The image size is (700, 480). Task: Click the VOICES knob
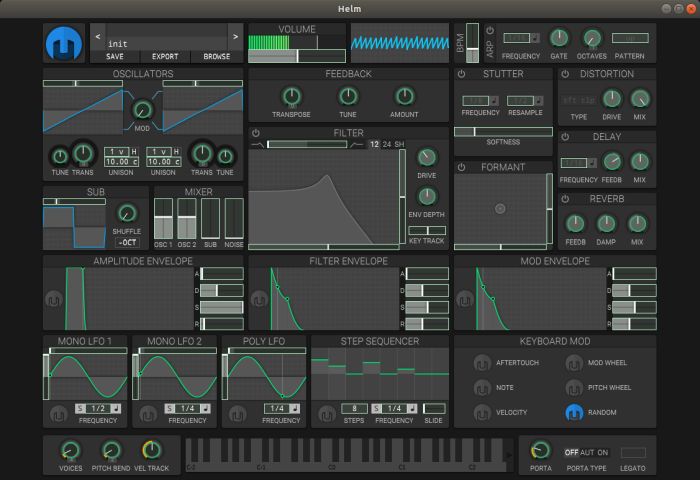click(x=71, y=450)
